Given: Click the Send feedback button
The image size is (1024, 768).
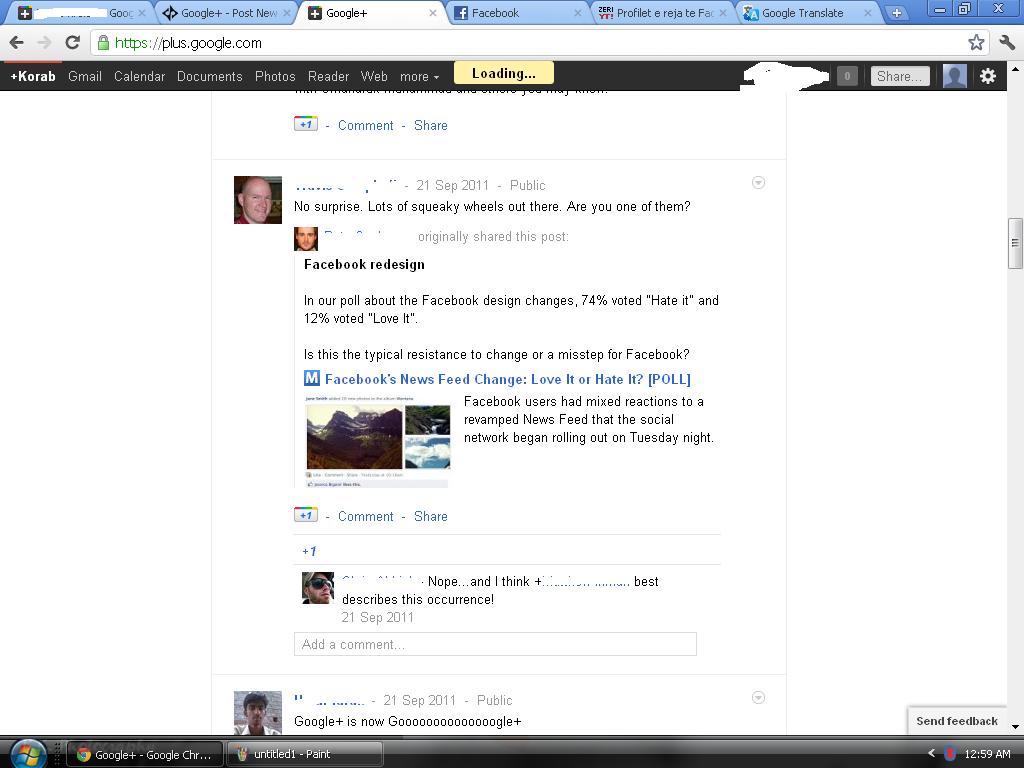Looking at the screenshot, I should click(x=957, y=721).
